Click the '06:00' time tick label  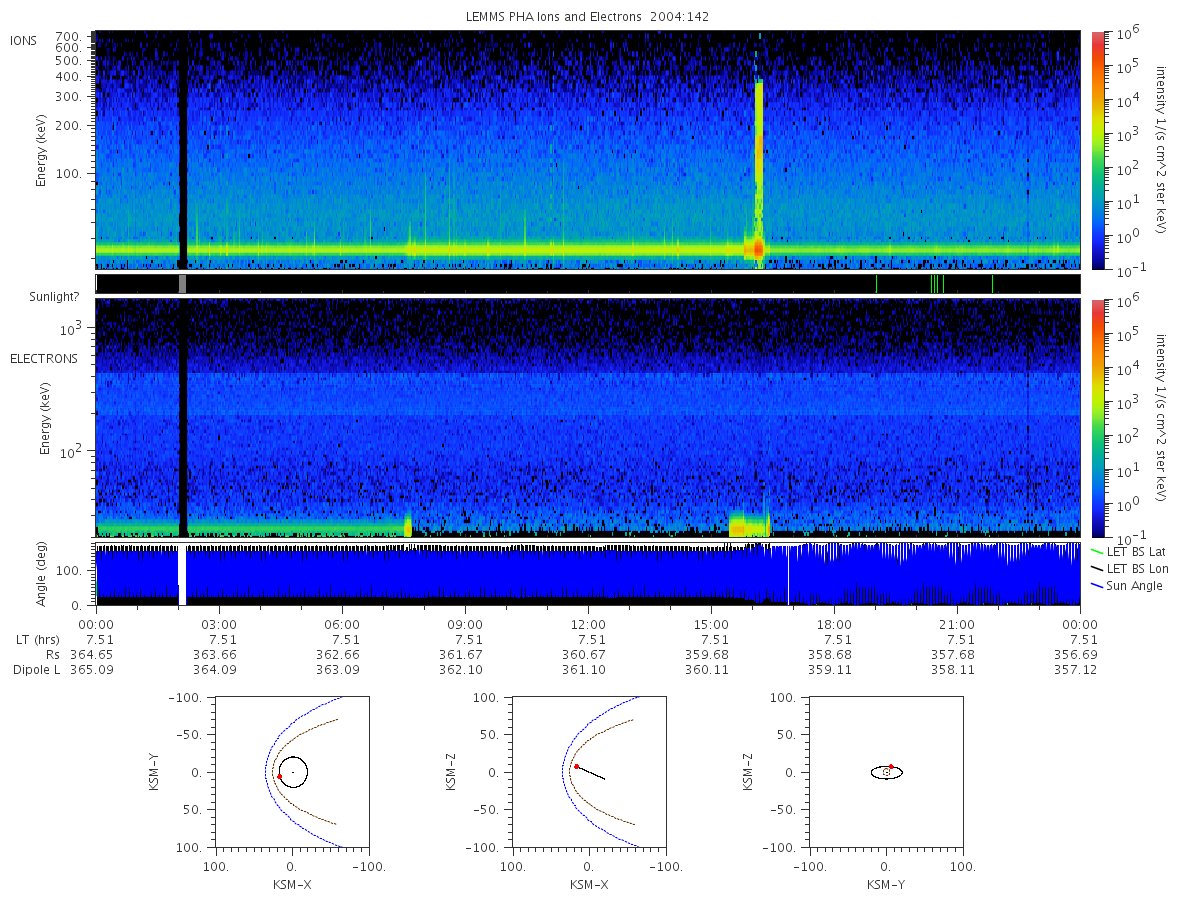tap(342, 624)
